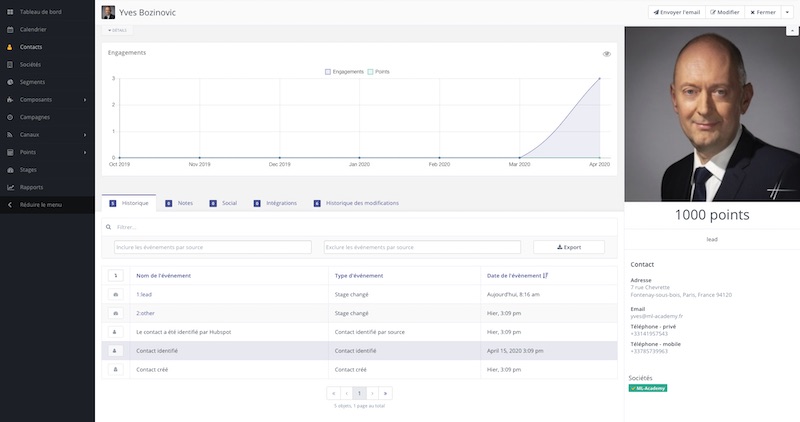Go to previous page pagination arrow
The image size is (800, 422).
coord(346,393)
